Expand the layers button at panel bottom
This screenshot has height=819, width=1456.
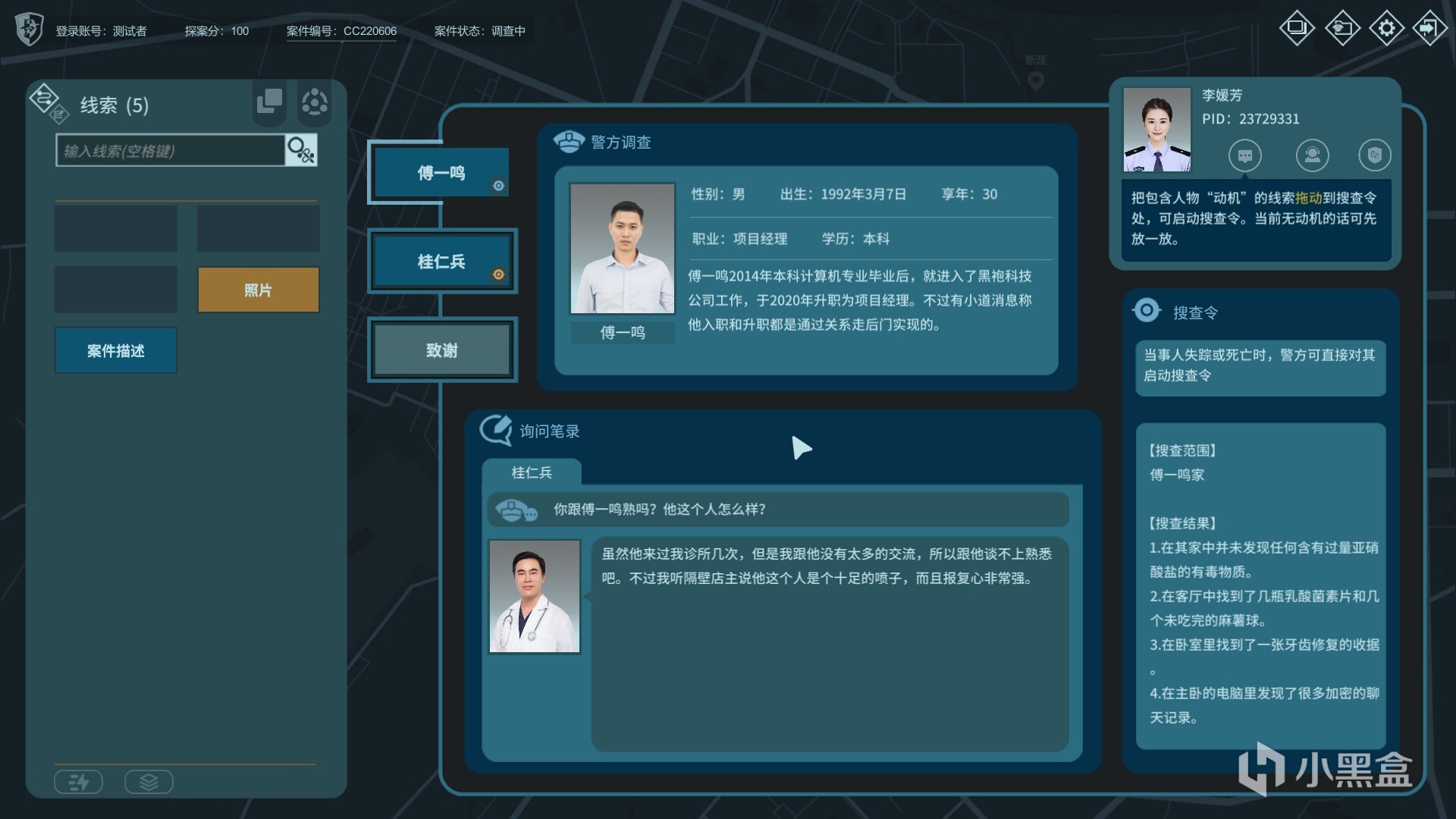149,782
